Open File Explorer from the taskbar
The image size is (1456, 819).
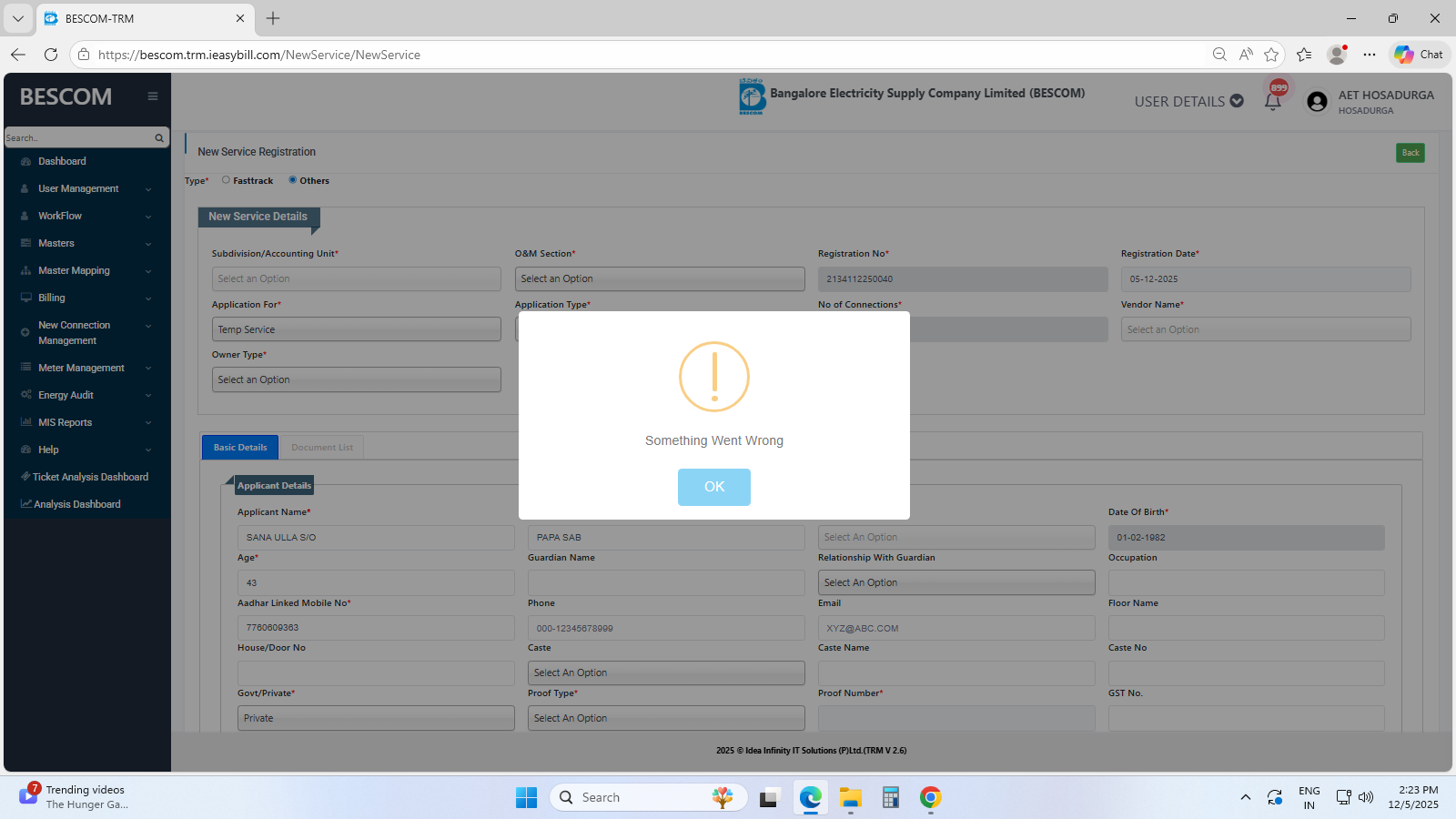pos(850,798)
